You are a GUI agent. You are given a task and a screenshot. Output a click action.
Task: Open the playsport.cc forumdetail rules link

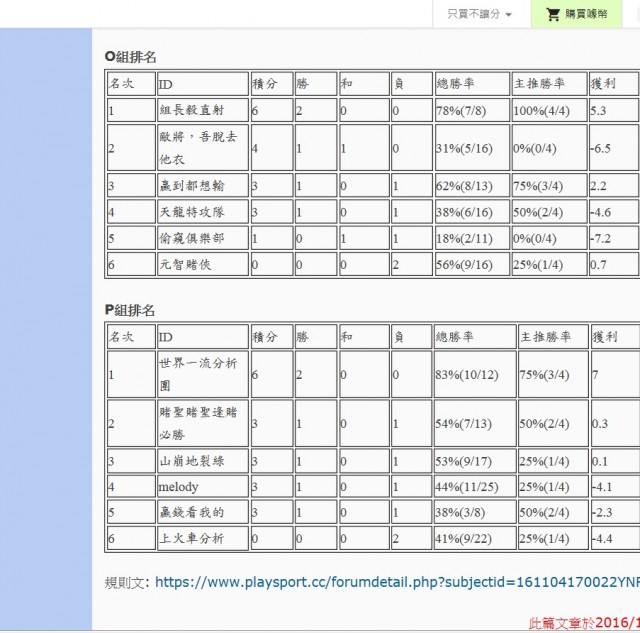click(x=397, y=582)
